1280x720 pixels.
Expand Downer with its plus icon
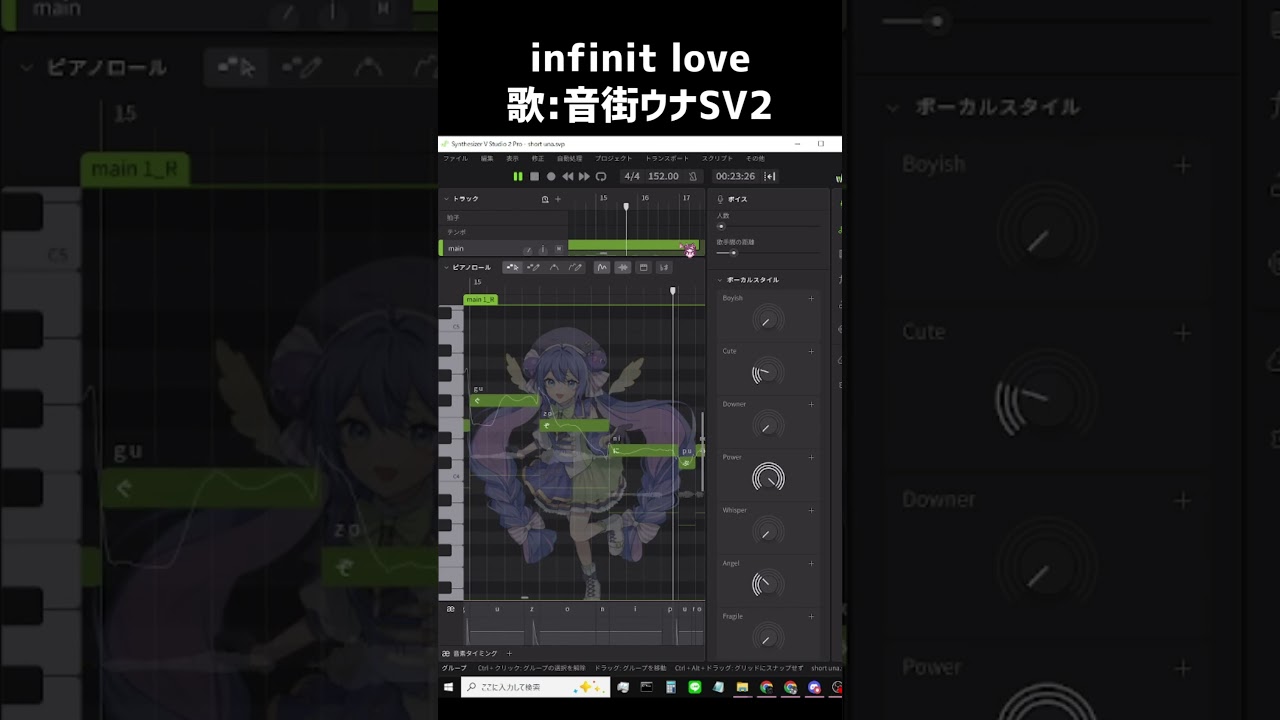coord(811,404)
